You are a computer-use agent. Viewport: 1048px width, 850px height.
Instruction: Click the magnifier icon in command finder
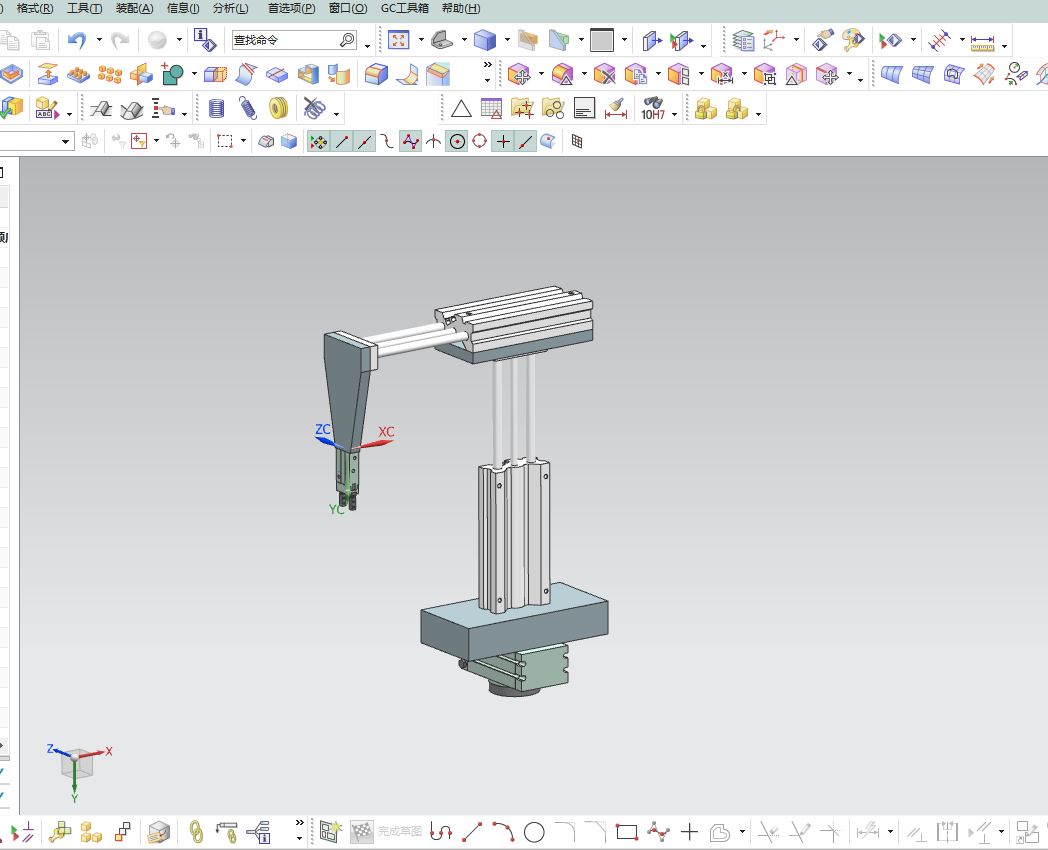[348, 40]
